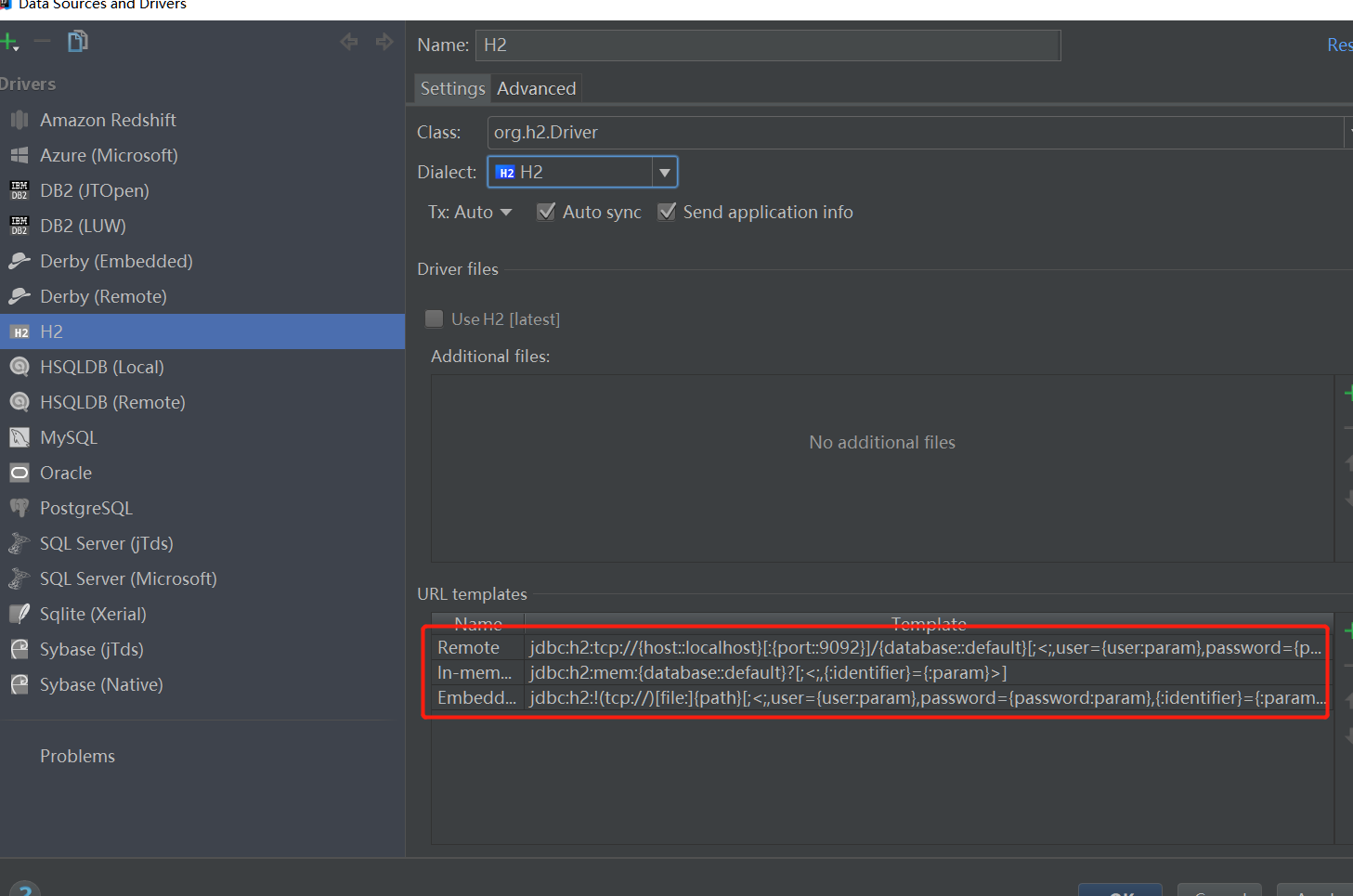Click the MySQL driver label
The height and width of the screenshot is (896, 1353).
tap(69, 437)
